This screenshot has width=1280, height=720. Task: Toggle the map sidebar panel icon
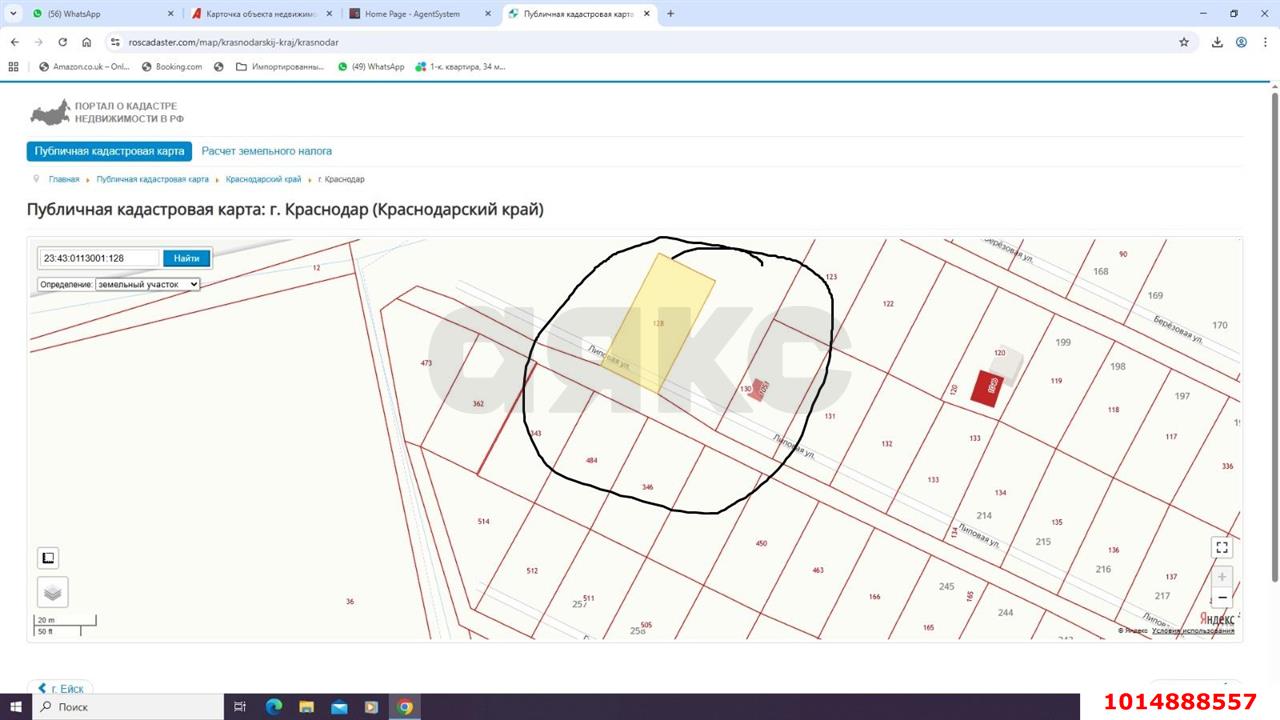[x=48, y=558]
